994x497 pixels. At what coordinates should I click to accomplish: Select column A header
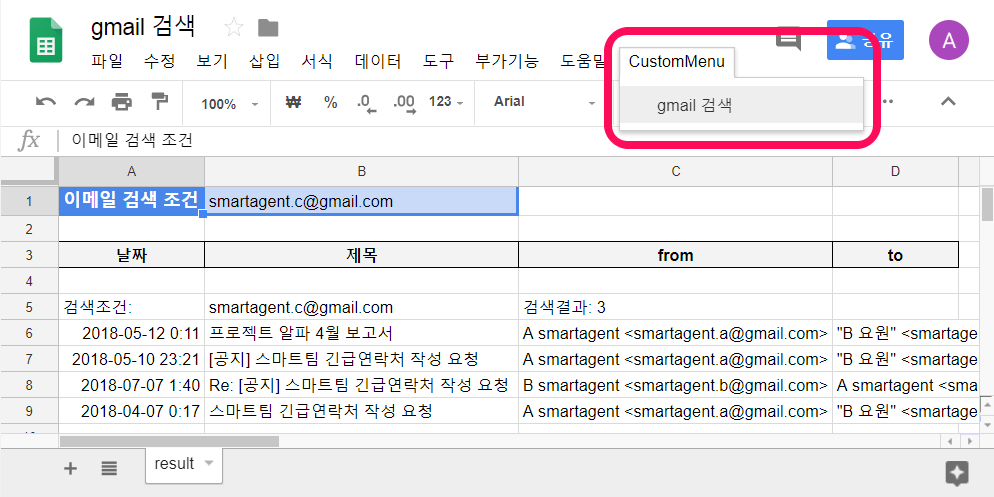[132, 171]
